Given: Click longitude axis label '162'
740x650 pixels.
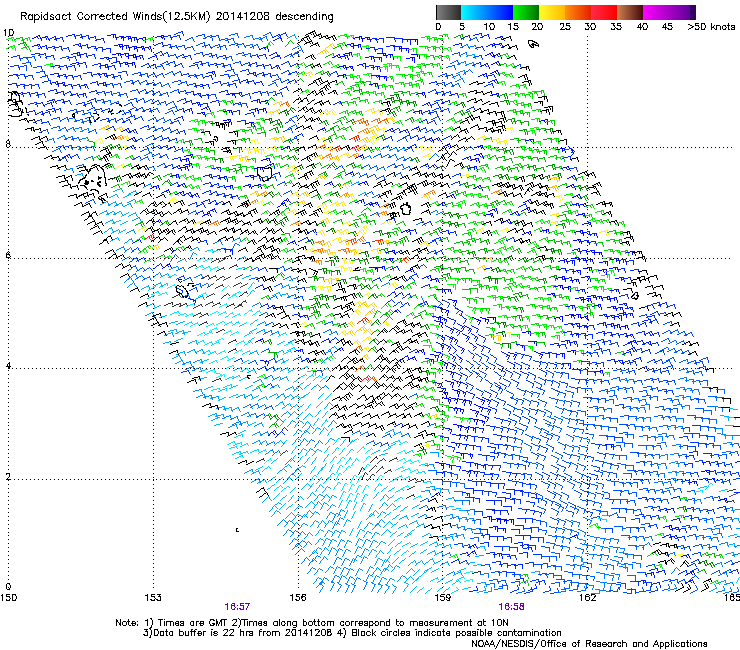Looking at the screenshot, I should click(x=587, y=598).
